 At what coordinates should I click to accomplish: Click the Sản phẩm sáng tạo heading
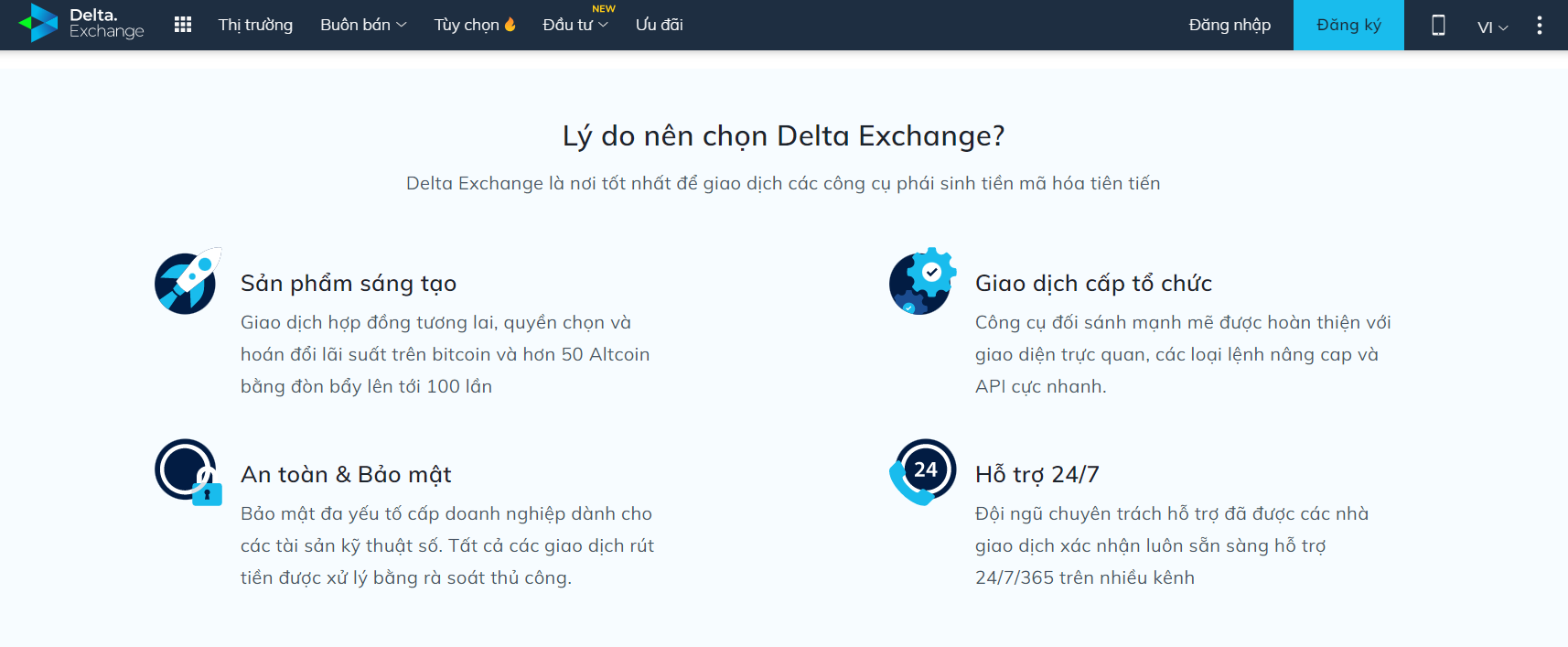click(x=349, y=284)
